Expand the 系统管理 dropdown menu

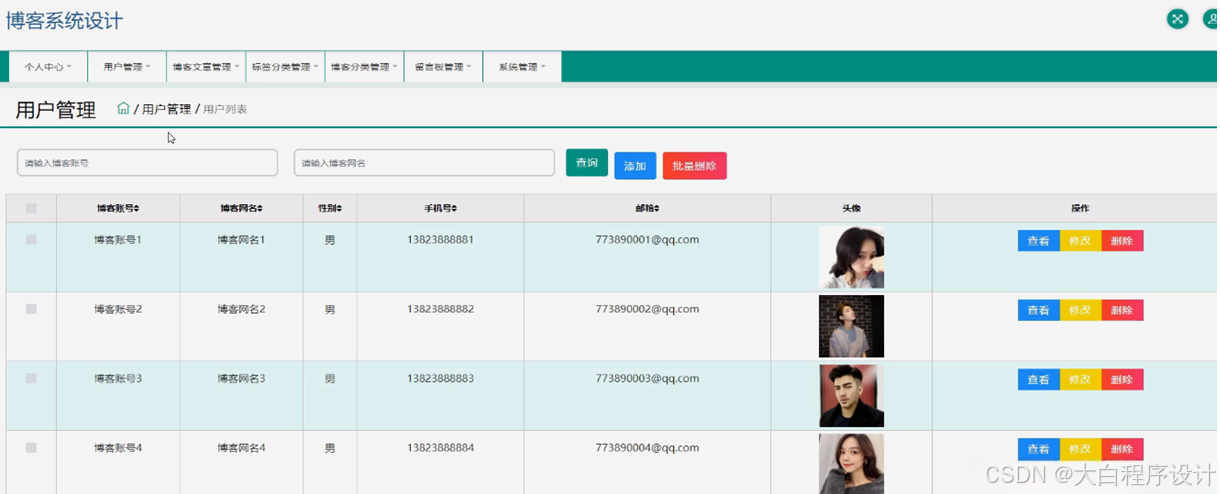(x=522, y=67)
